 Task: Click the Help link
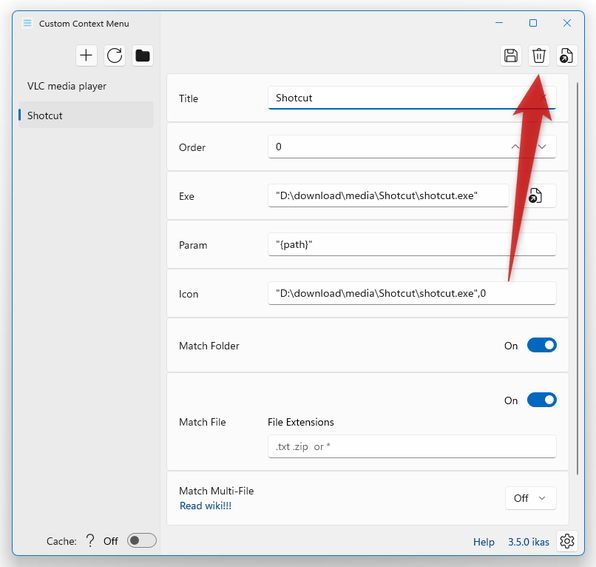tap(483, 542)
